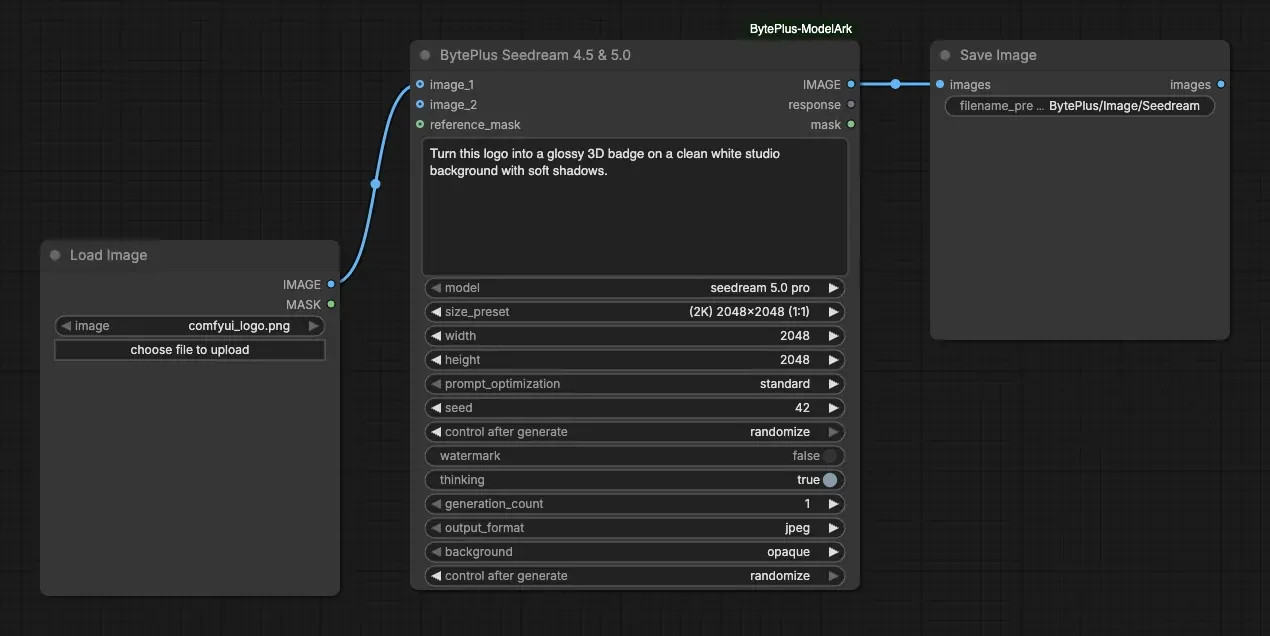This screenshot has height=636, width=1270.
Task: Click the prompt text area
Action: pos(634,206)
